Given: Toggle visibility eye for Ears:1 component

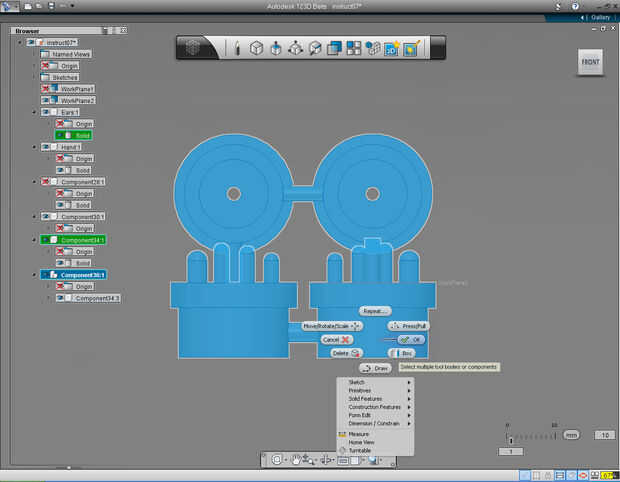Looking at the screenshot, I should click(46, 112).
